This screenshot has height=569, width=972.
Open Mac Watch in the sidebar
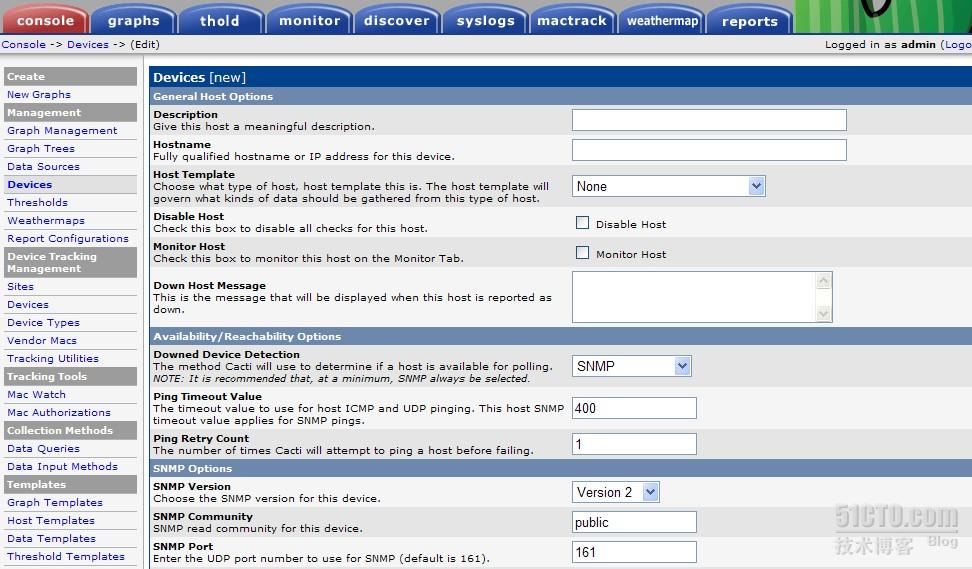coord(36,394)
